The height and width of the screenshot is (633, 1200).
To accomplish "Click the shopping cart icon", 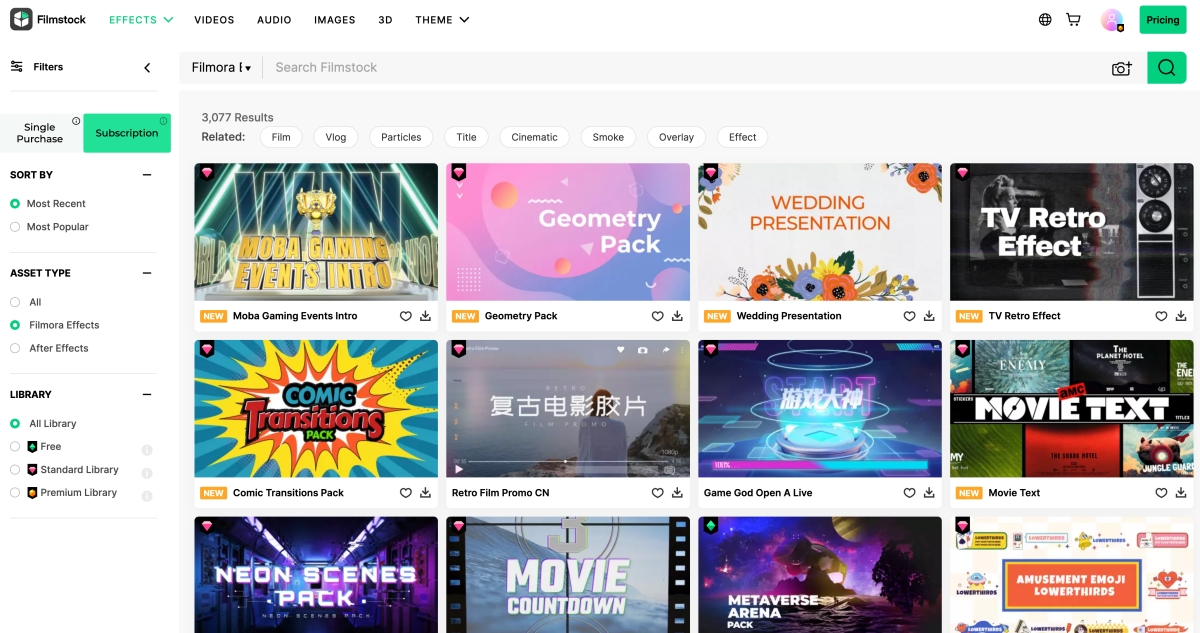I will pos(1073,20).
